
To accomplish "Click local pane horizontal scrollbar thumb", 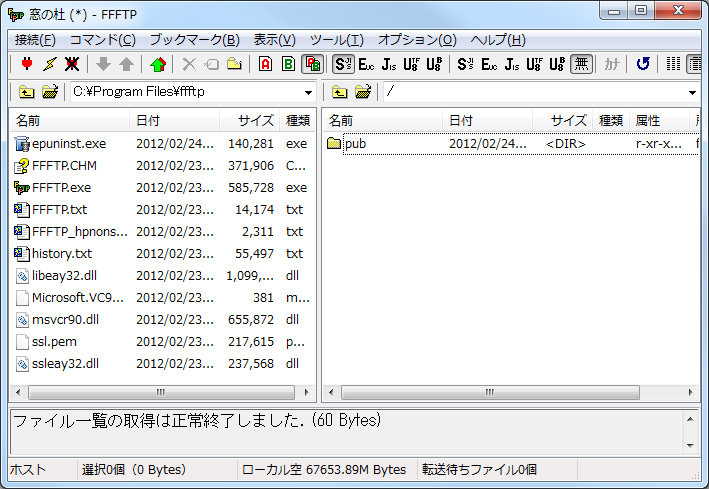I will tap(161, 392).
